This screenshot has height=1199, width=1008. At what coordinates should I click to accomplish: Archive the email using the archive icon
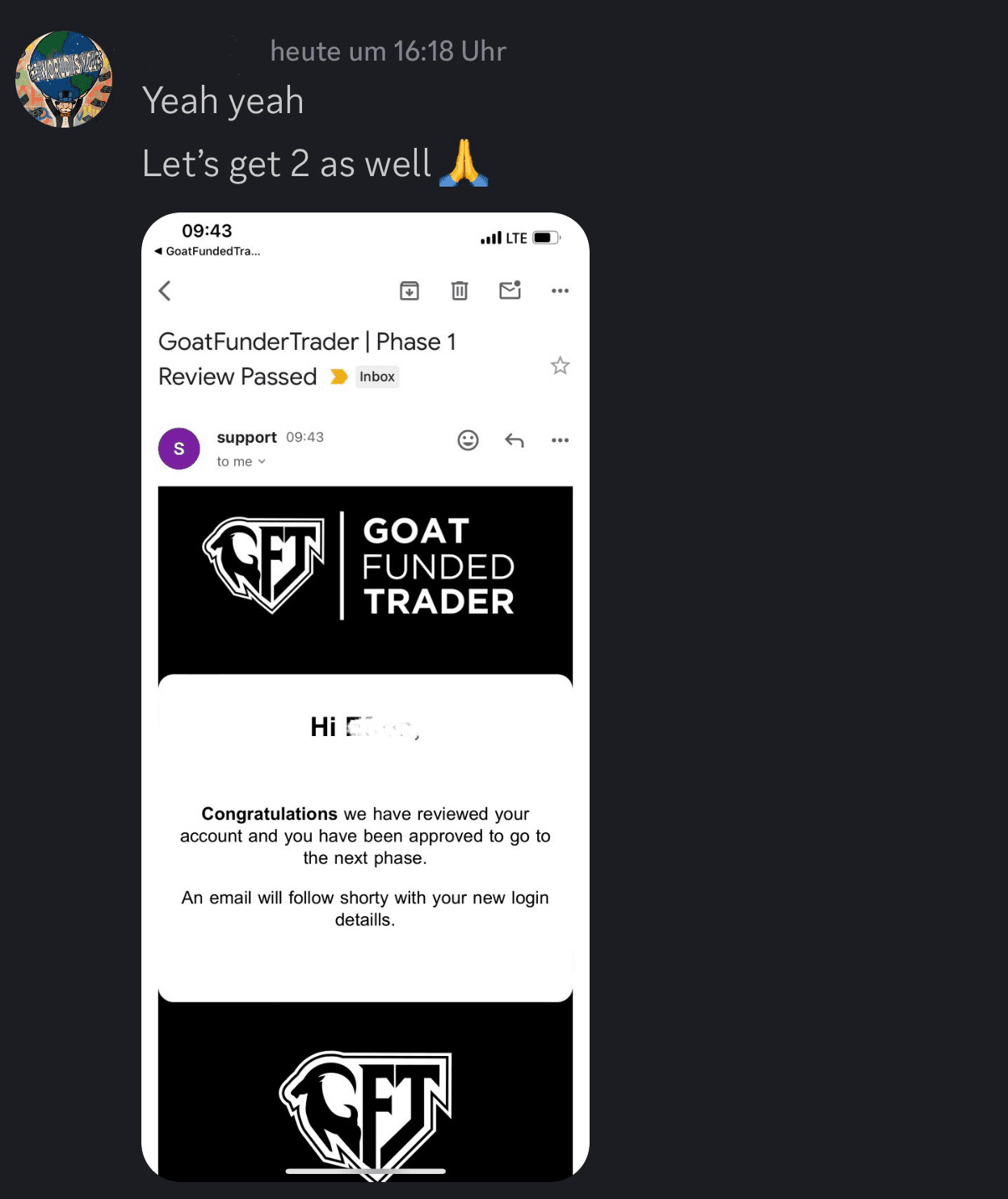pyautogui.click(x=409, y=291)
